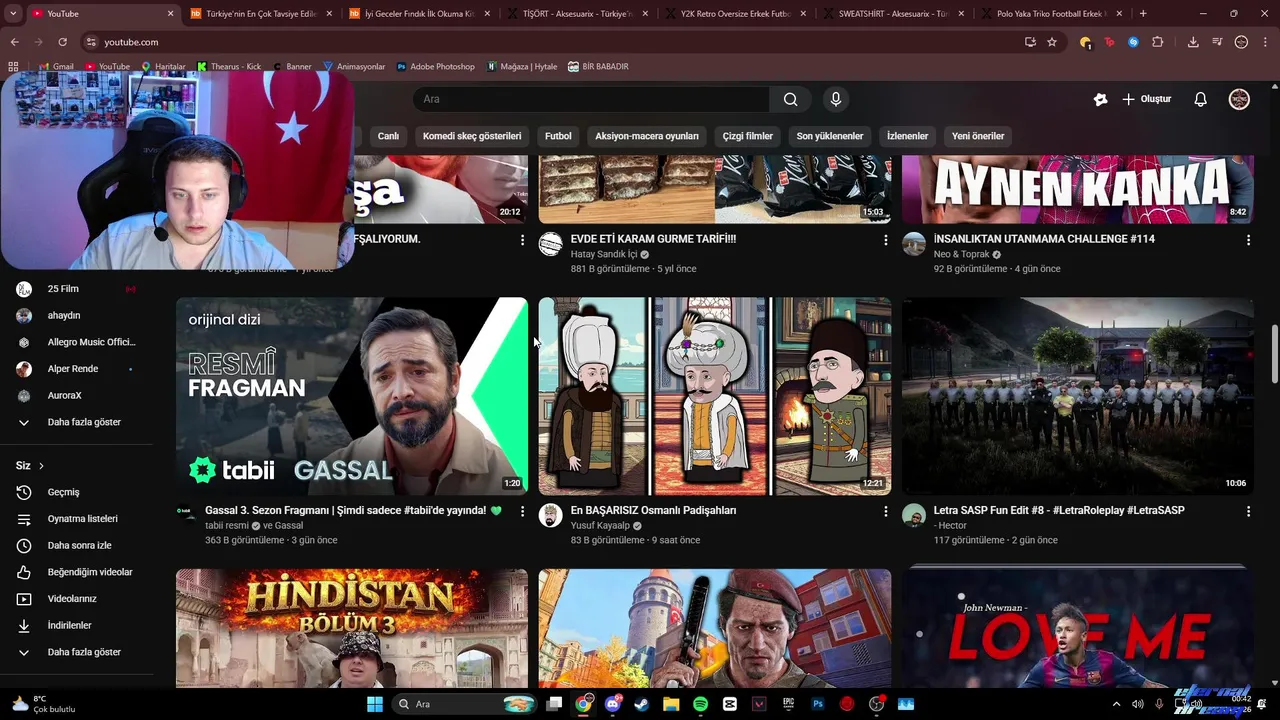Click the Hatay Sandık İçi channel avatar
Viewport: 1280px width, 720px height.
(x=550, y=244)
